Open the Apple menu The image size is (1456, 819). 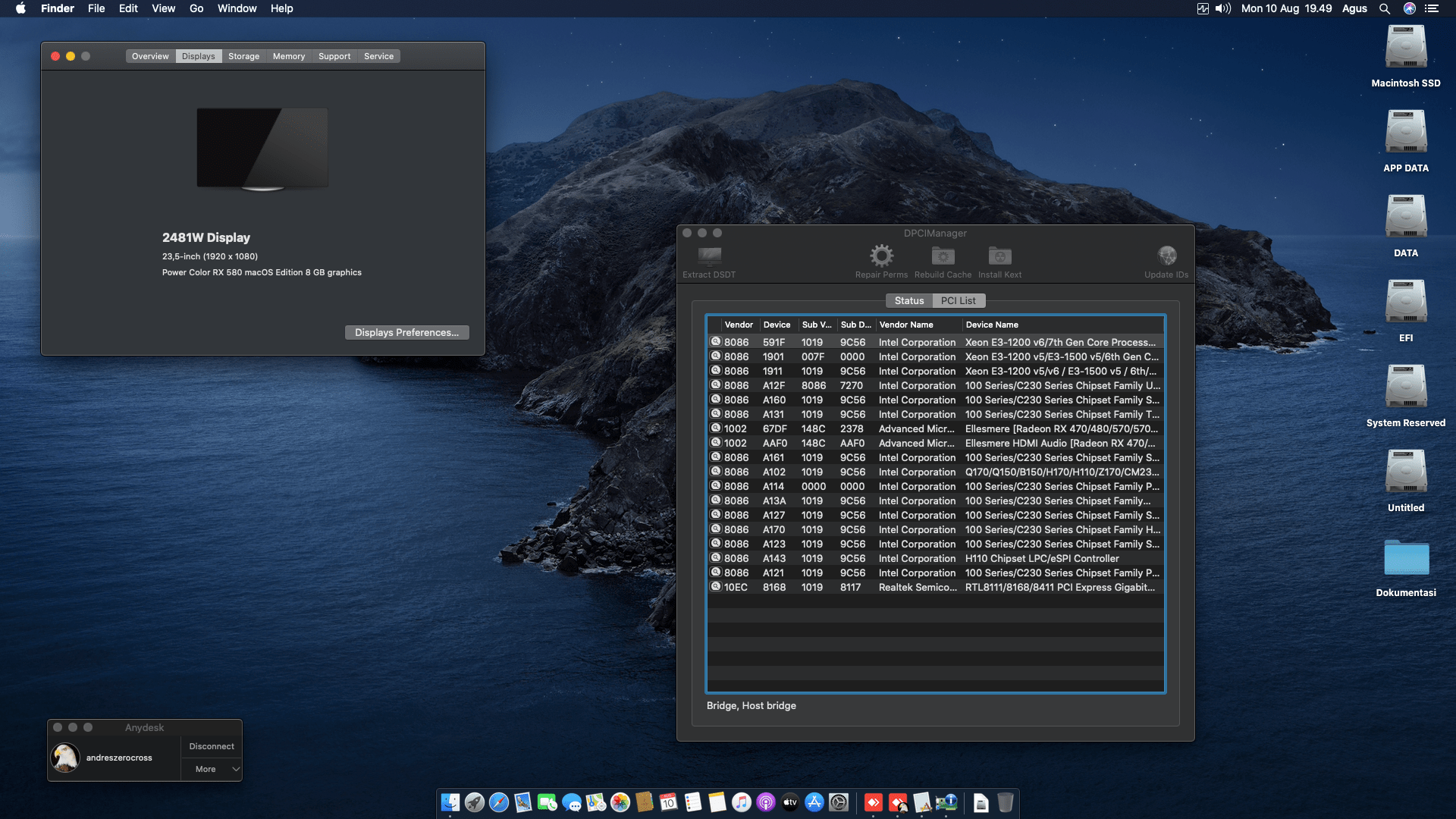(20, 8)
